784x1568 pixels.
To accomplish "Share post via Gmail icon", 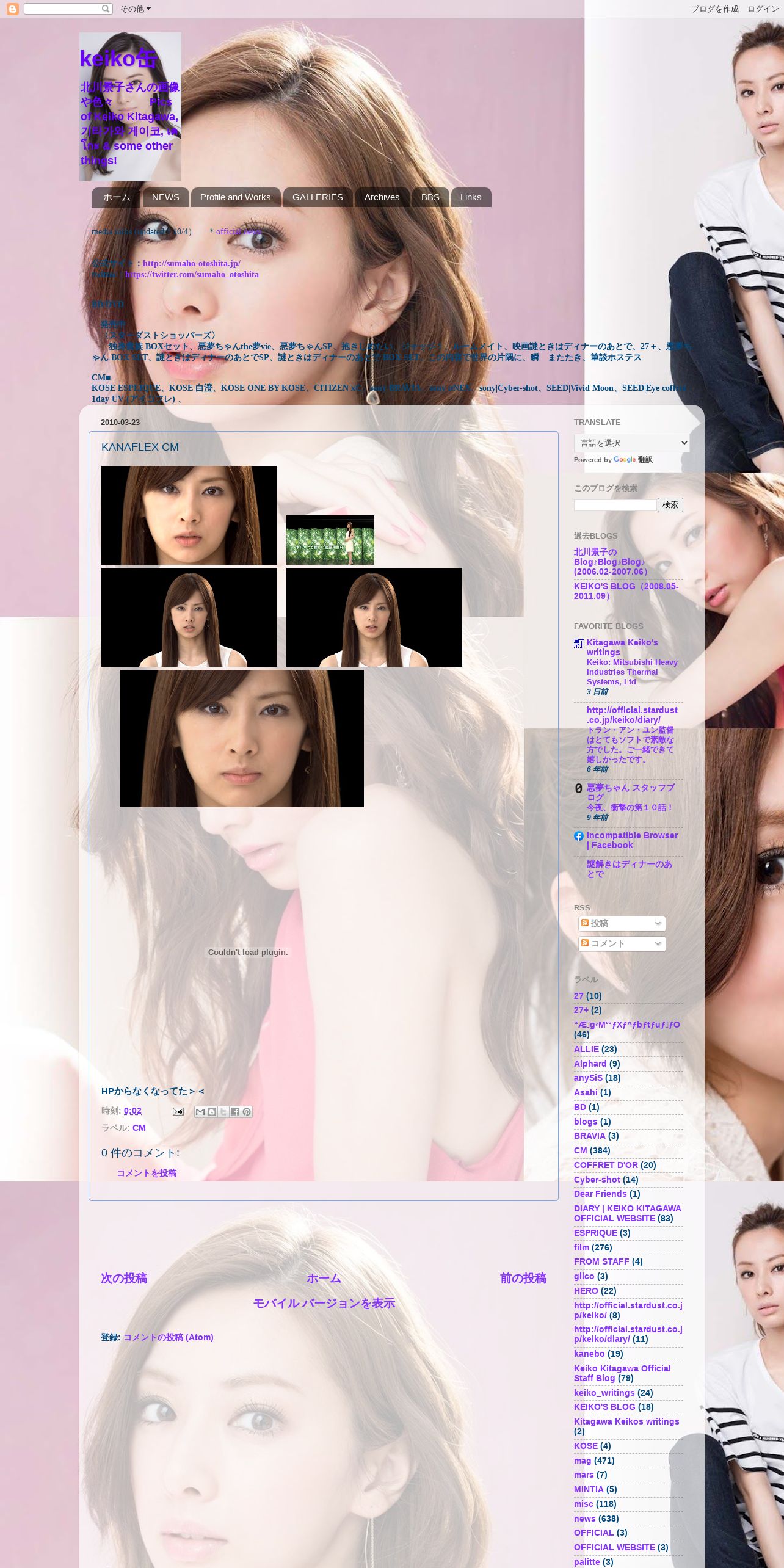I will pyautogui.click(x=200, y=1112).
